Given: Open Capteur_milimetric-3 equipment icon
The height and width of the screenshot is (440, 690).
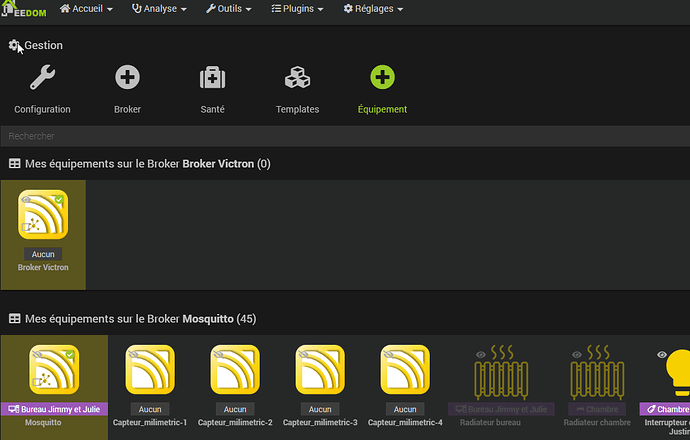Looking at the screenshot, I should tap(320, 370).
